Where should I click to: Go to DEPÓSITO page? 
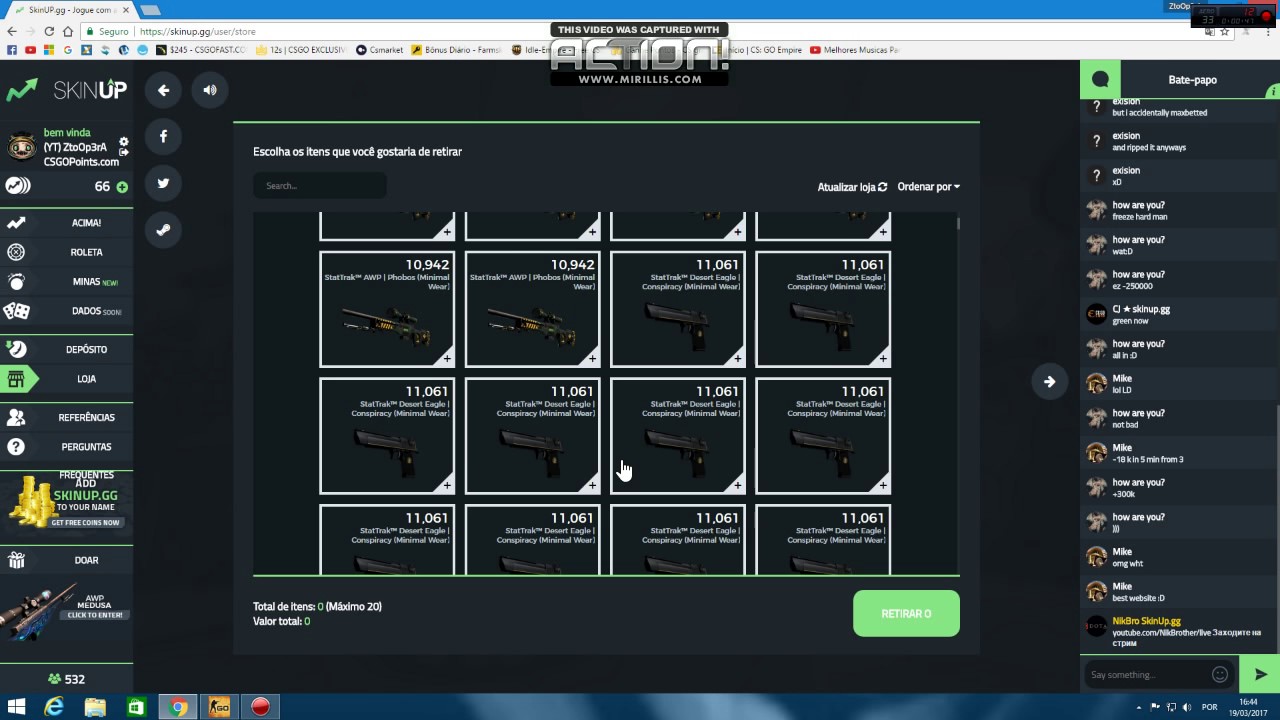tap(66, 349)
